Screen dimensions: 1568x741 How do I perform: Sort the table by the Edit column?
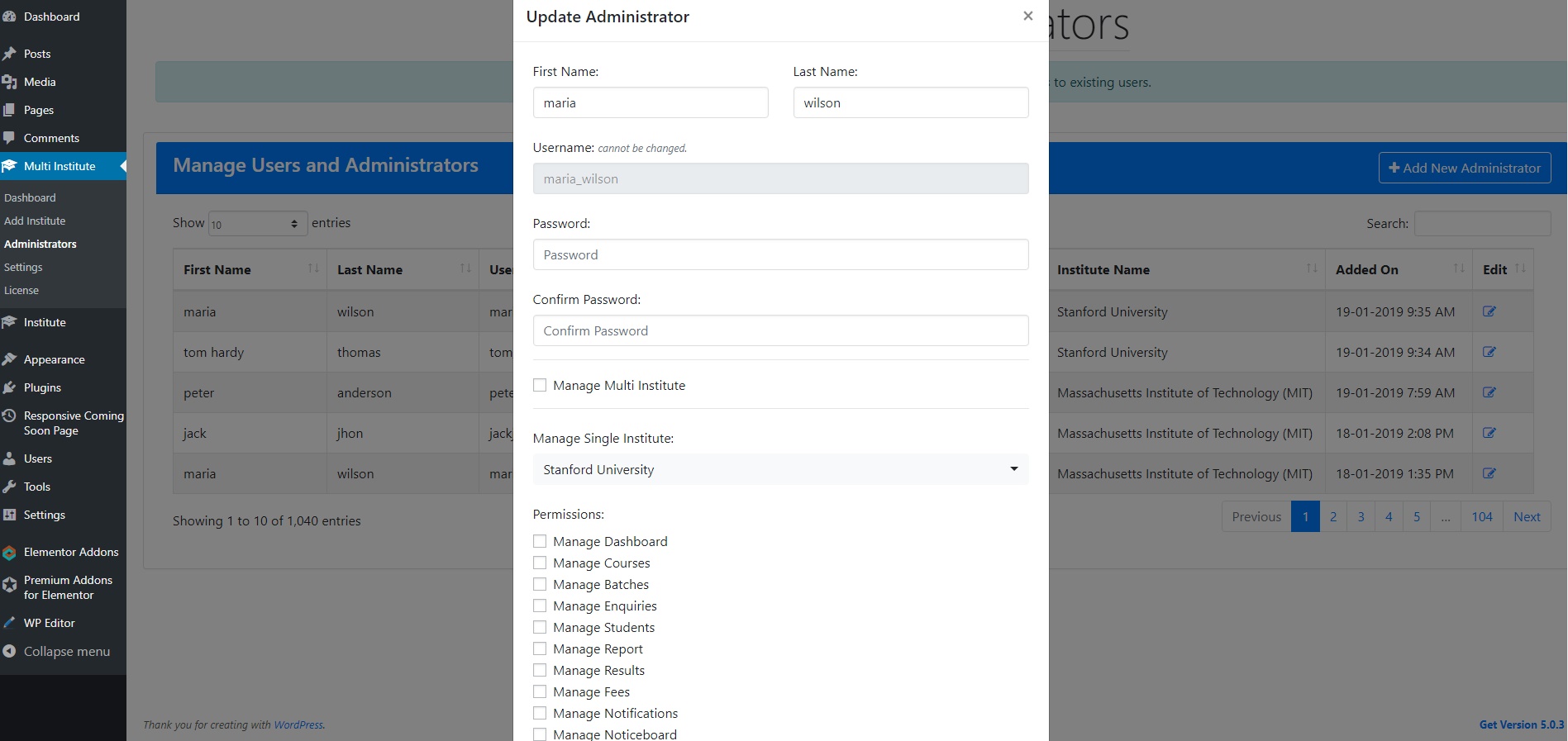[1503, 269]
